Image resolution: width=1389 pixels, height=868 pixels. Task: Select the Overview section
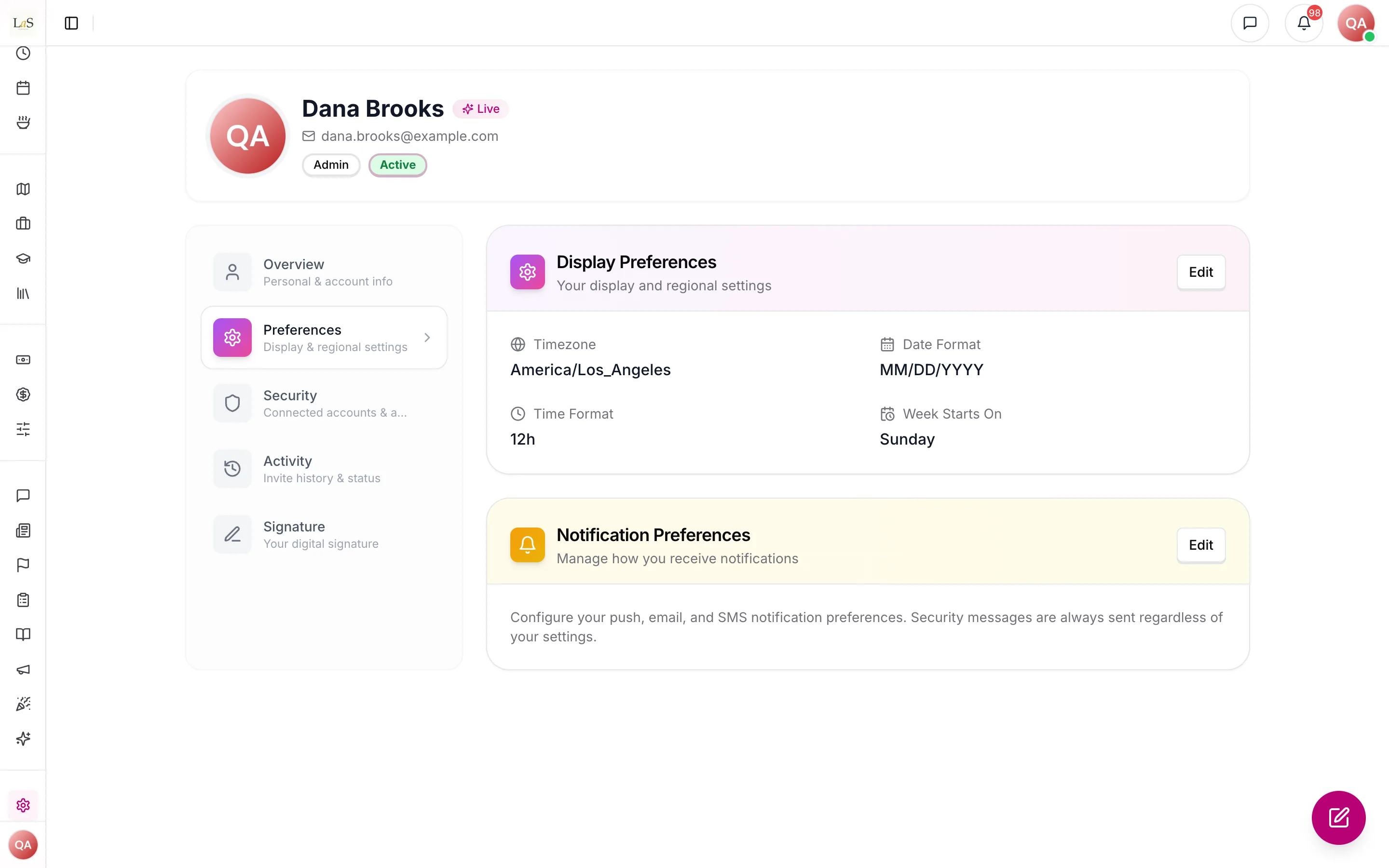coord(324,272)
